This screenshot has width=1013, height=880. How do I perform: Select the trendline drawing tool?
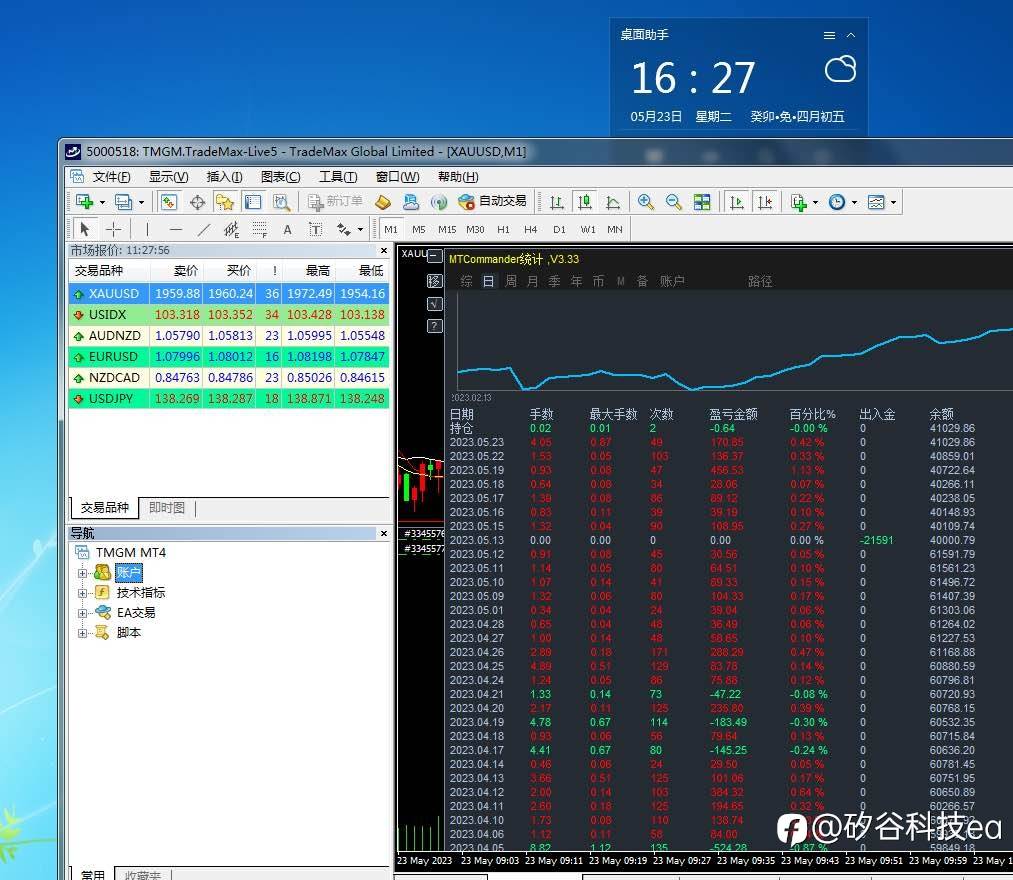204,229
